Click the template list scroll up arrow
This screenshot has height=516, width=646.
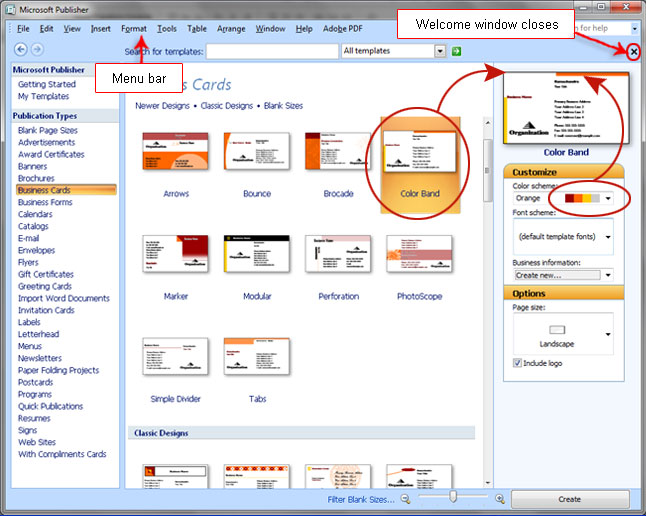point(488,123)
